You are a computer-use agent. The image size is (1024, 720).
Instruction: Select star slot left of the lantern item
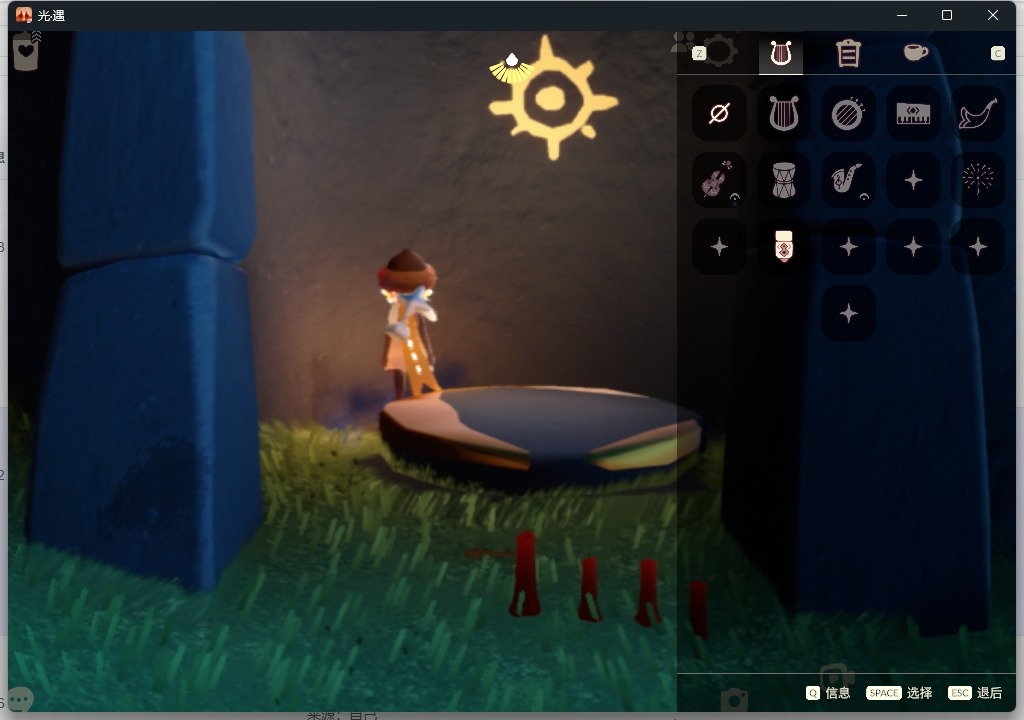719,246
